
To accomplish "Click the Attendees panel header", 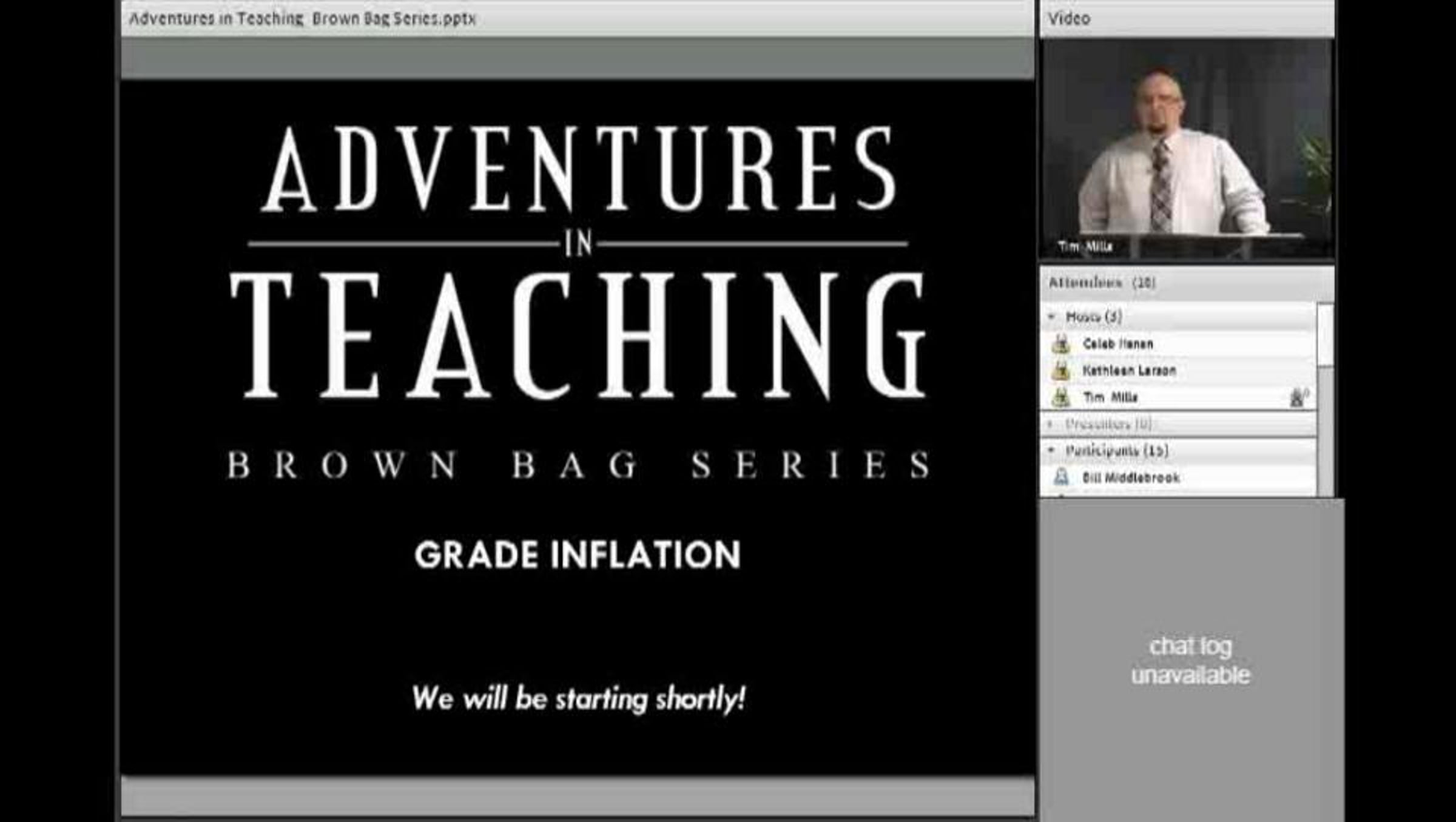I will pos(1102,283).
